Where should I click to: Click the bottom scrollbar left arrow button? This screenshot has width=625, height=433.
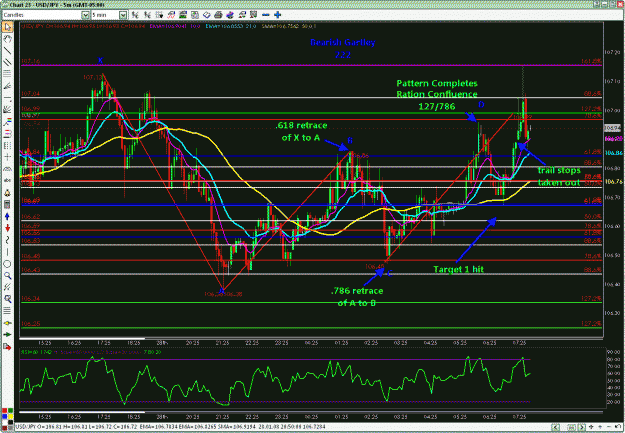point(554,427)
